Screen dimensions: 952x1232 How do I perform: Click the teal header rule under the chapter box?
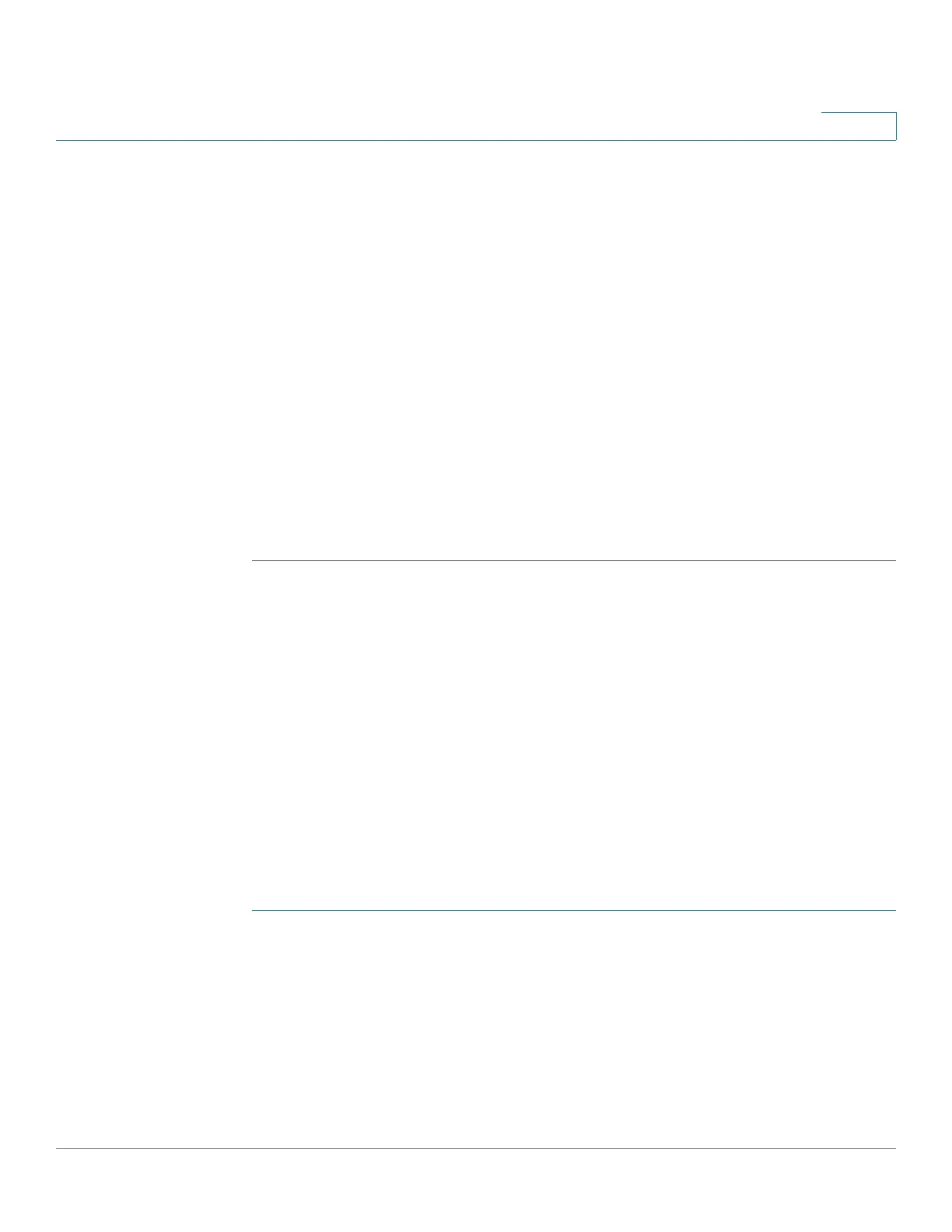[476, 140]
